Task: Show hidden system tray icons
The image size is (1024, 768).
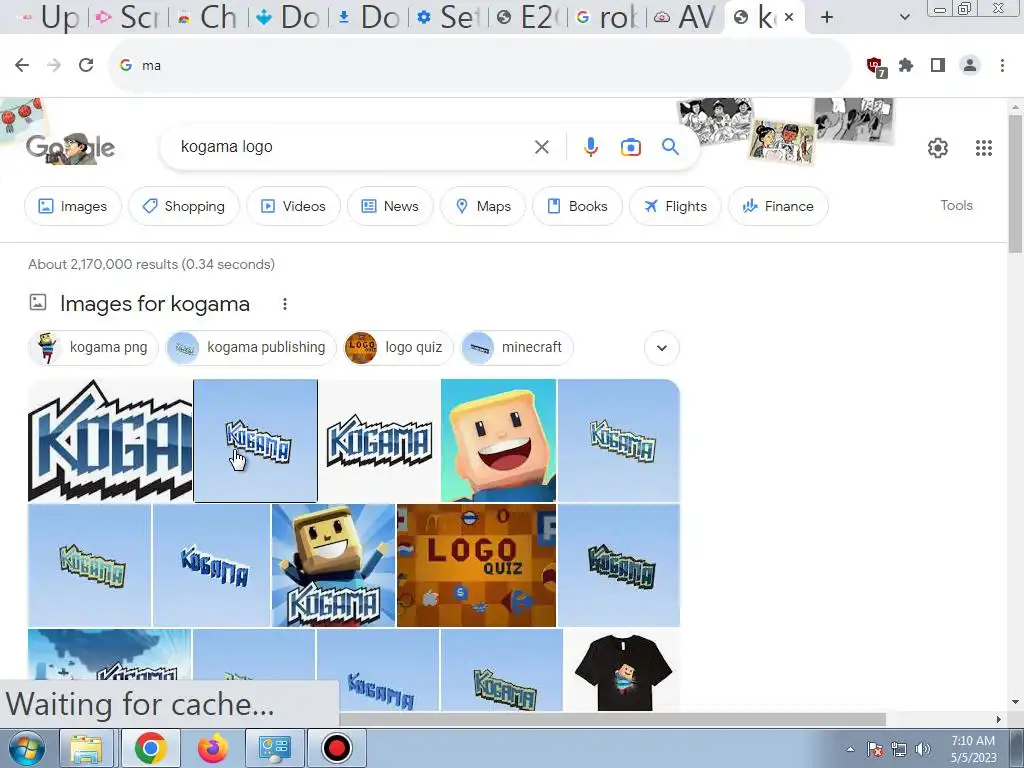Action: click(850, 749)
